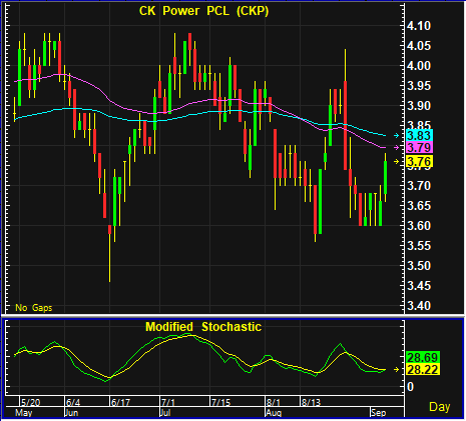Click the 4.05 price axis label

(419, 46)
